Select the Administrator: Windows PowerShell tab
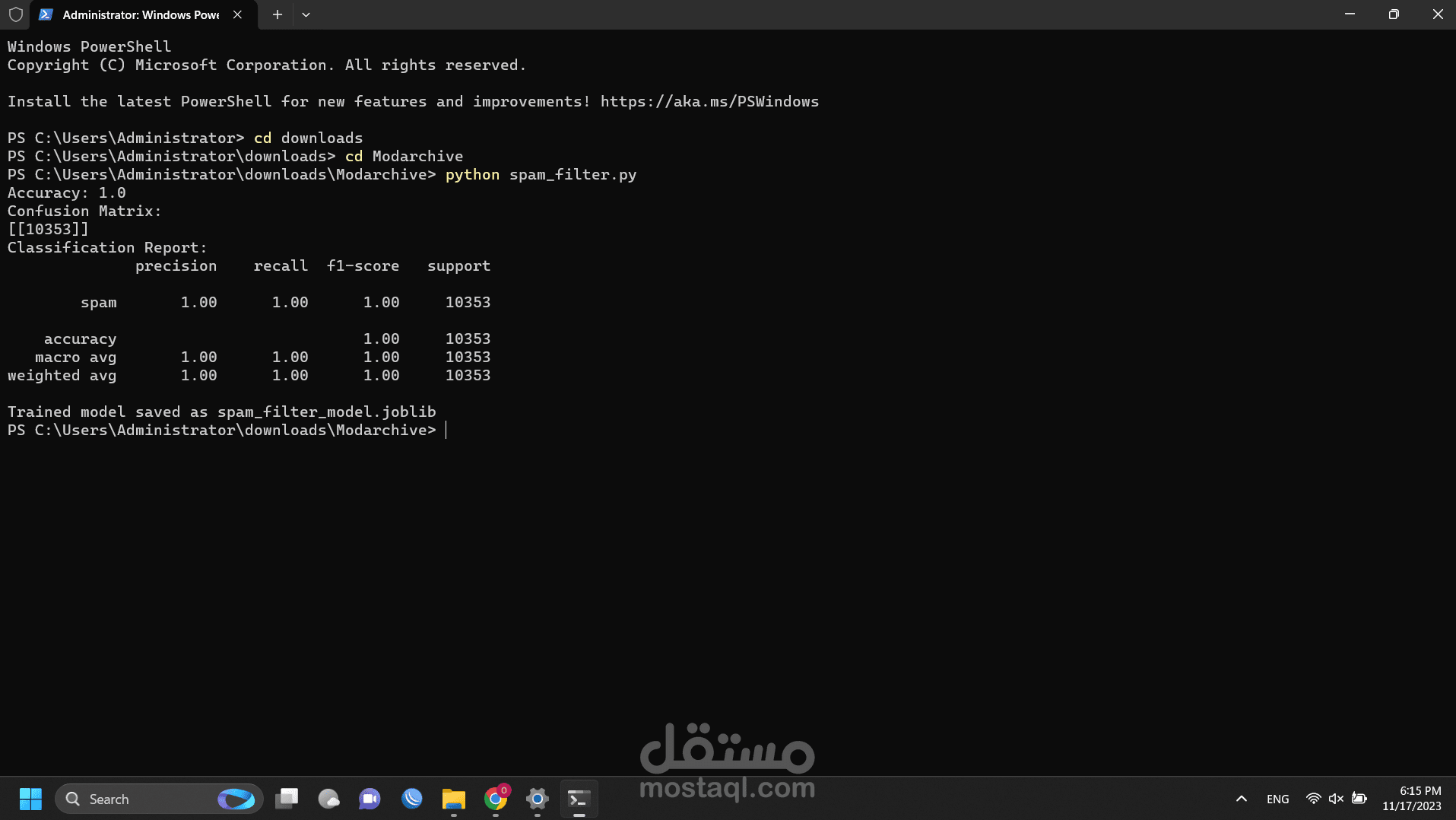The image size is (1456, 820). [141, 14]
